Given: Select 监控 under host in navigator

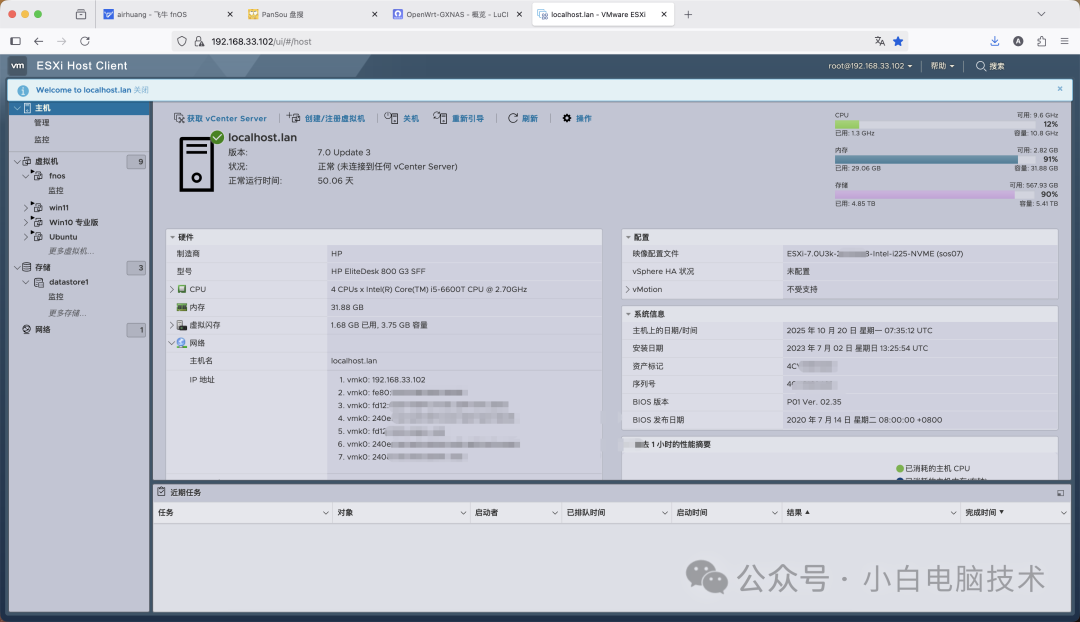Looking at the screenshot, I should click(42, 139).
